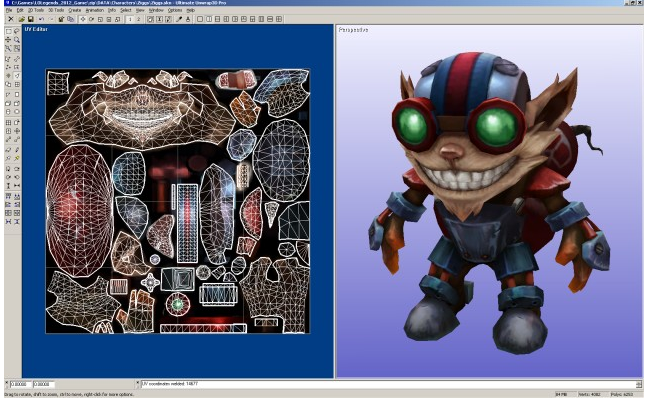The image size is (654, 398).
Task: Click the Open file folder icon
Action: pyautogui.click(x=22, y=19)
